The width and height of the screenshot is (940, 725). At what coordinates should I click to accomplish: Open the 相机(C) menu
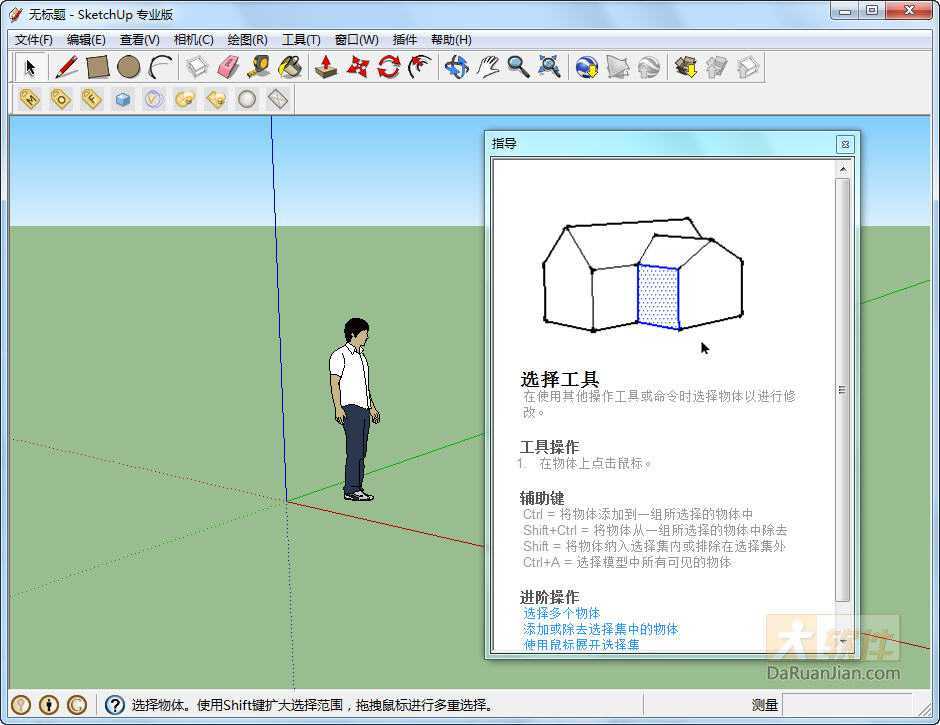tap(194, 40)
